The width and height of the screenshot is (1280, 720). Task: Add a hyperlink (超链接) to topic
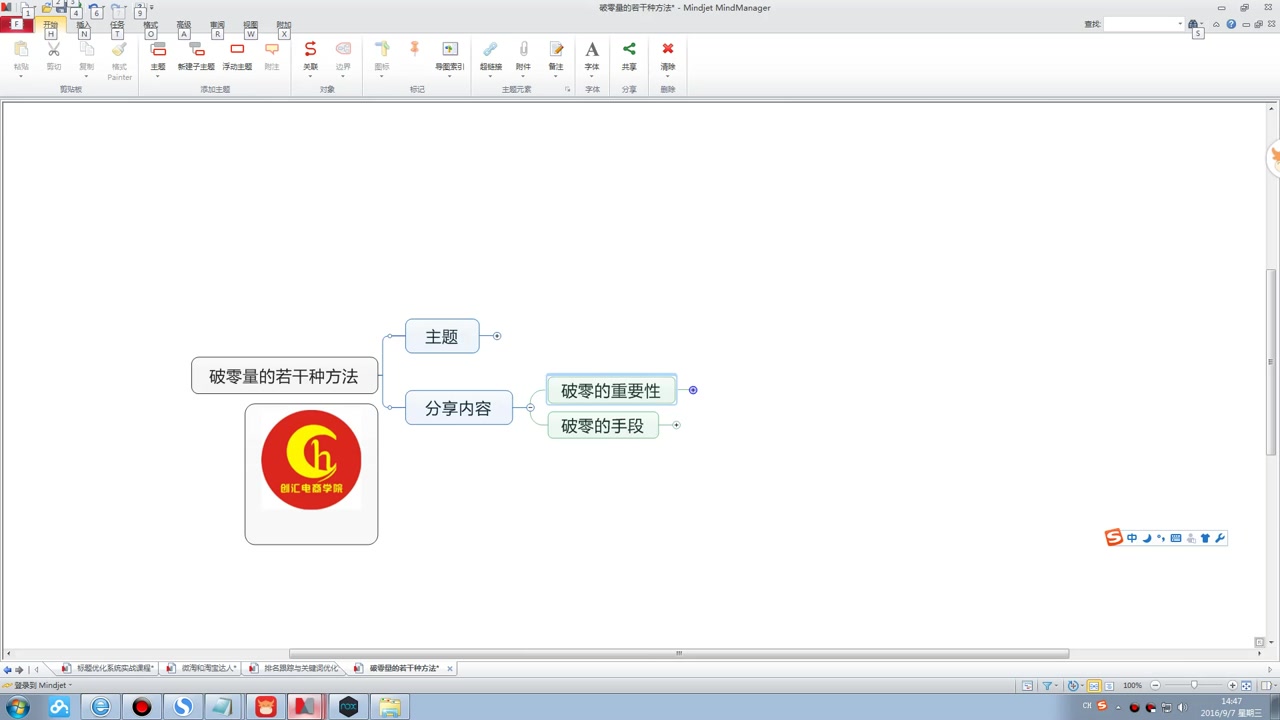click(x=490, y=49)
